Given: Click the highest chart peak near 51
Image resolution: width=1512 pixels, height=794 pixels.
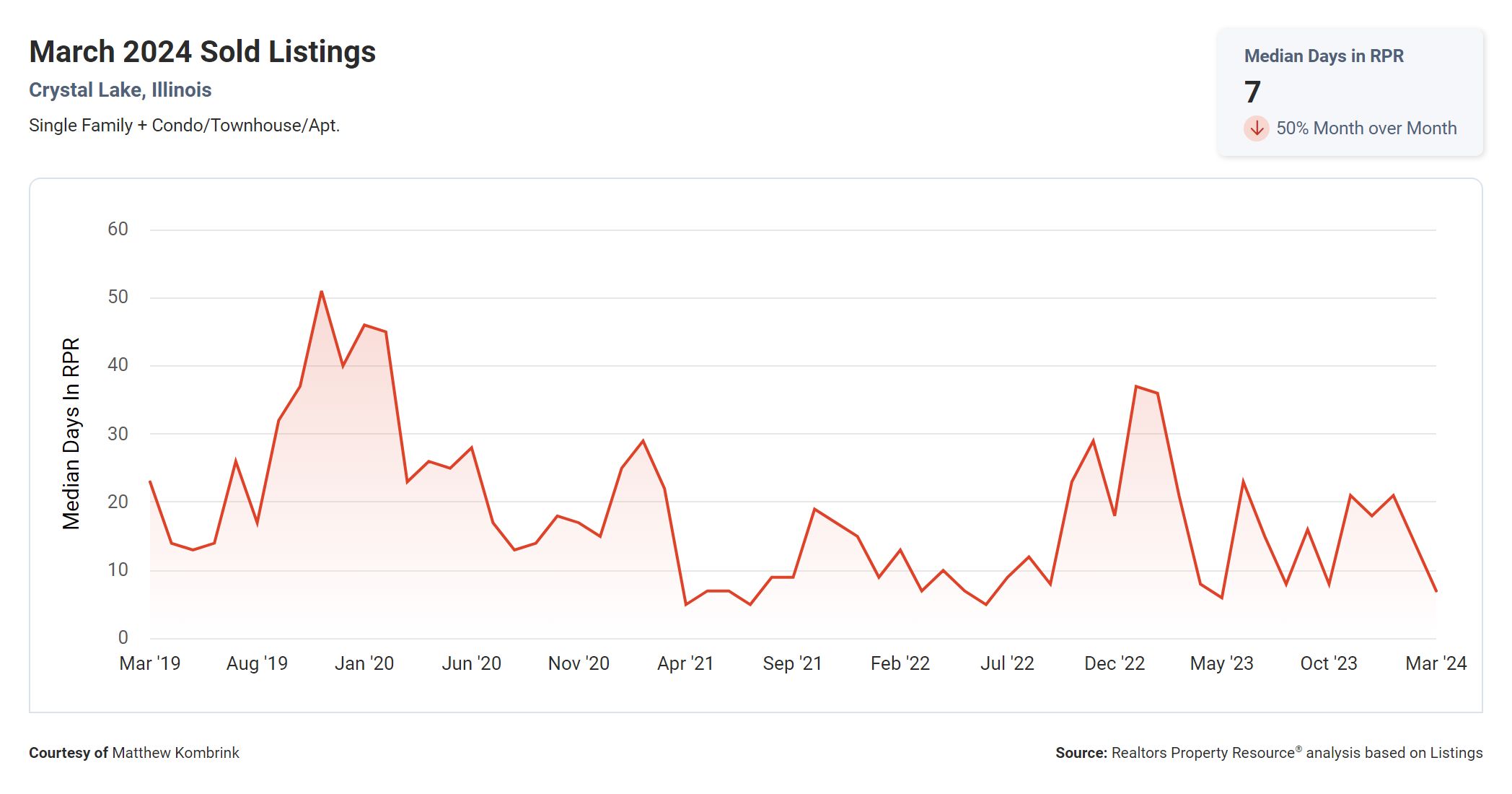Looking at the screenshot, I should pos(321,292).
